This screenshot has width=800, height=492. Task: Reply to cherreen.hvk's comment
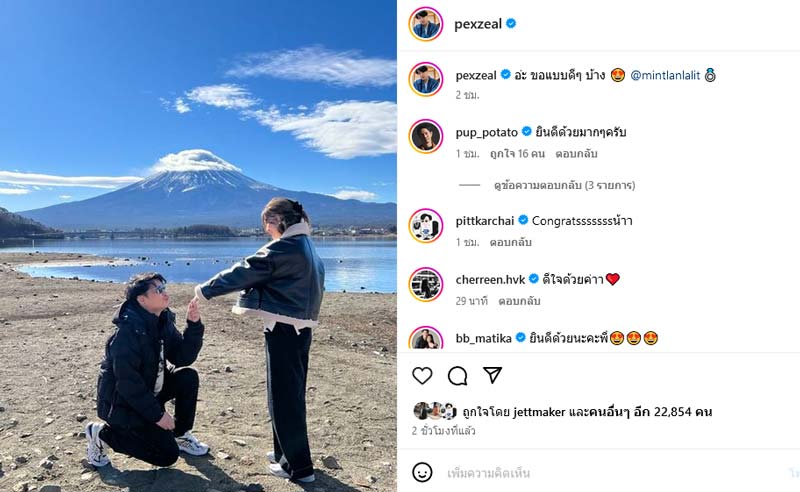tap(519, 301)
